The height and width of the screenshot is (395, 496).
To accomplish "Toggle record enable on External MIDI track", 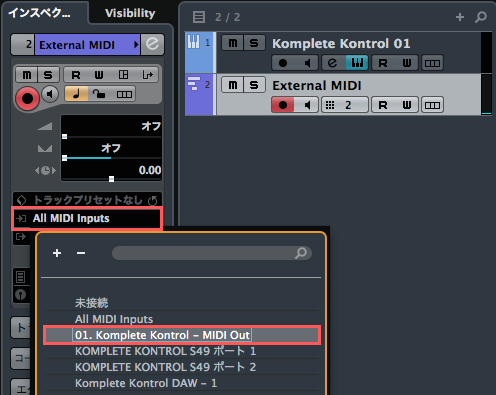I will [283, 105].
